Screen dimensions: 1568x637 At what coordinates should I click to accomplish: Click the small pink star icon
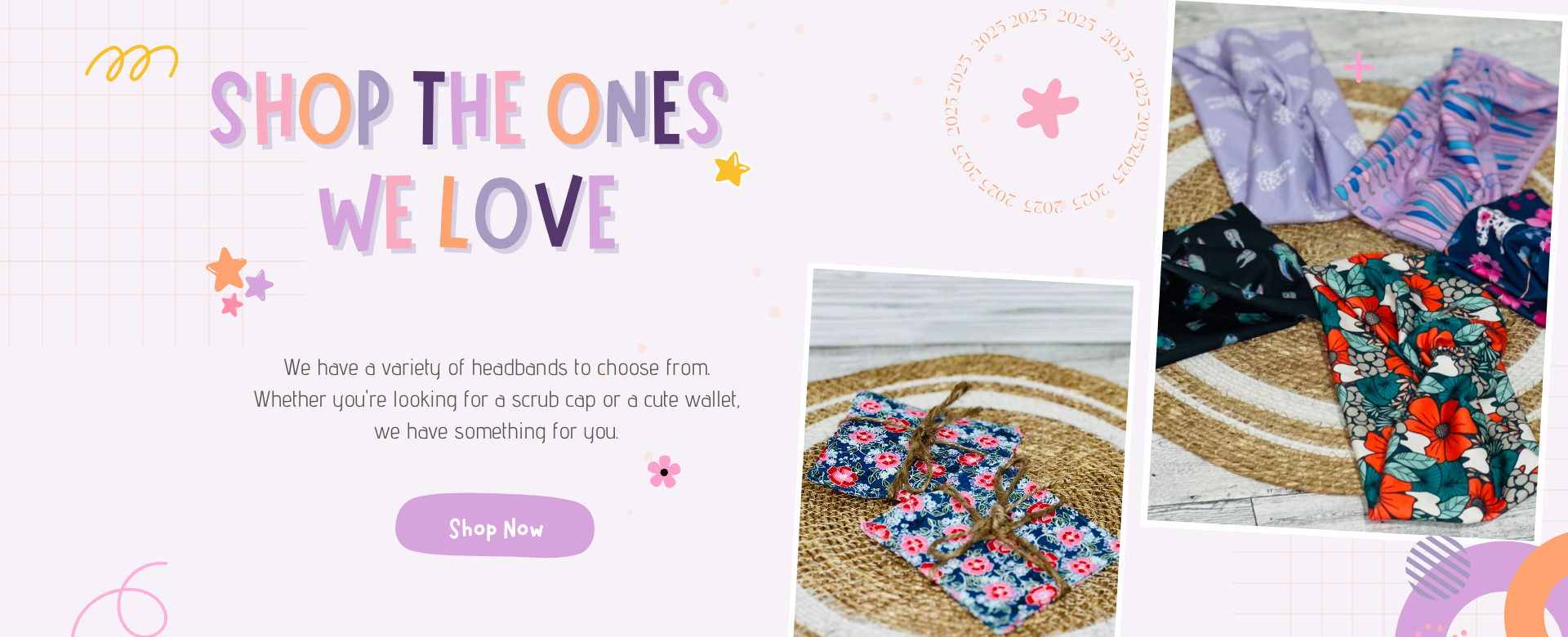coord(232,305)
